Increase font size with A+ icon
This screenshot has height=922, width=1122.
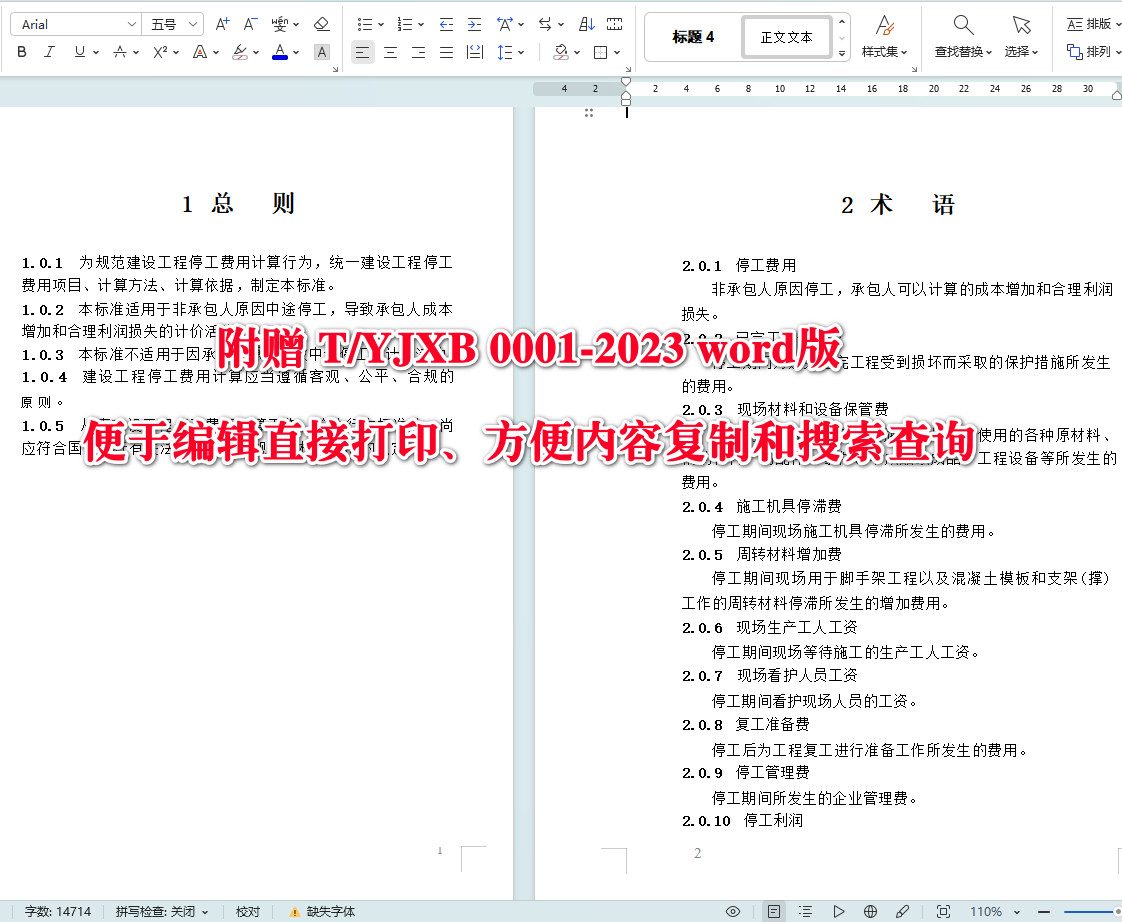coord(223,24)
